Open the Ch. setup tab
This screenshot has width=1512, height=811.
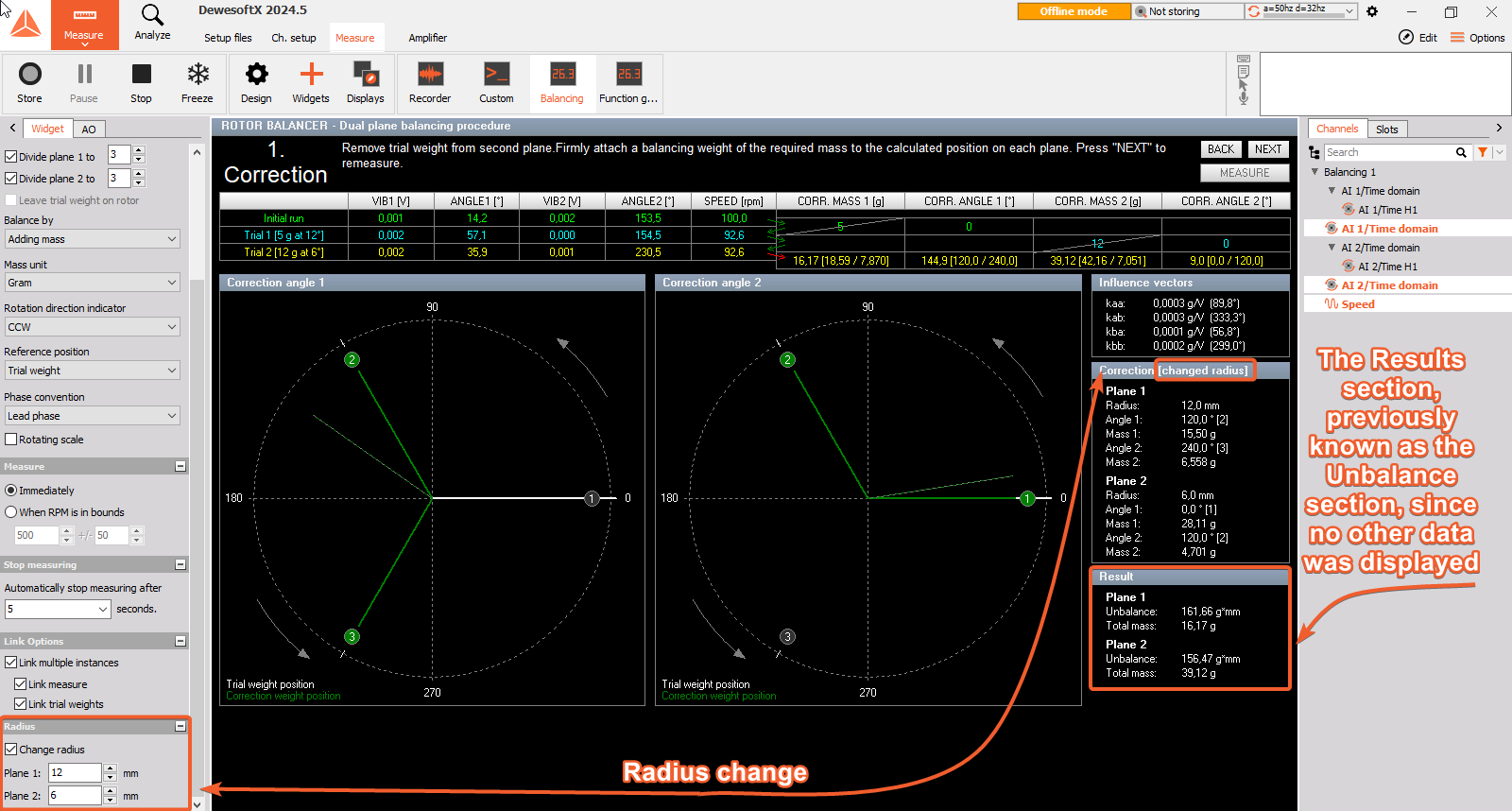coord(294,38)
